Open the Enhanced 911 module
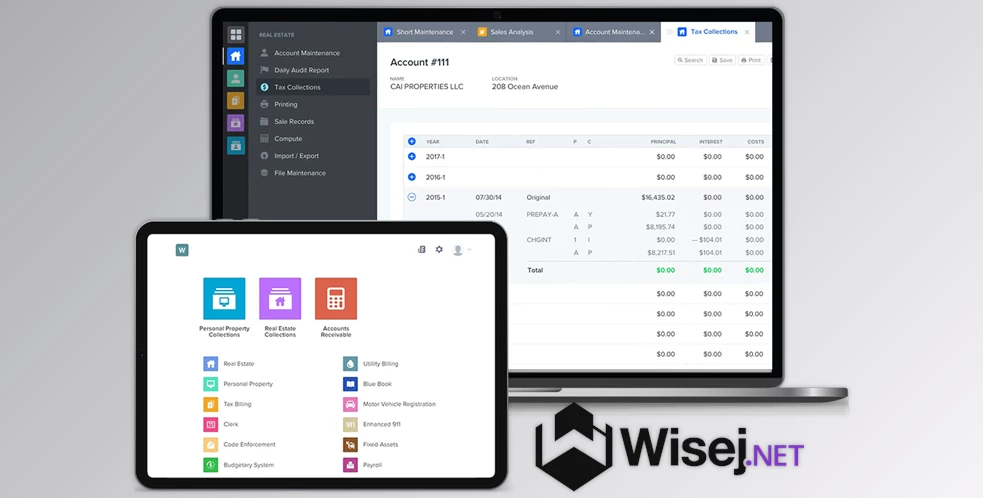983x498 pixels. (351, 424)
